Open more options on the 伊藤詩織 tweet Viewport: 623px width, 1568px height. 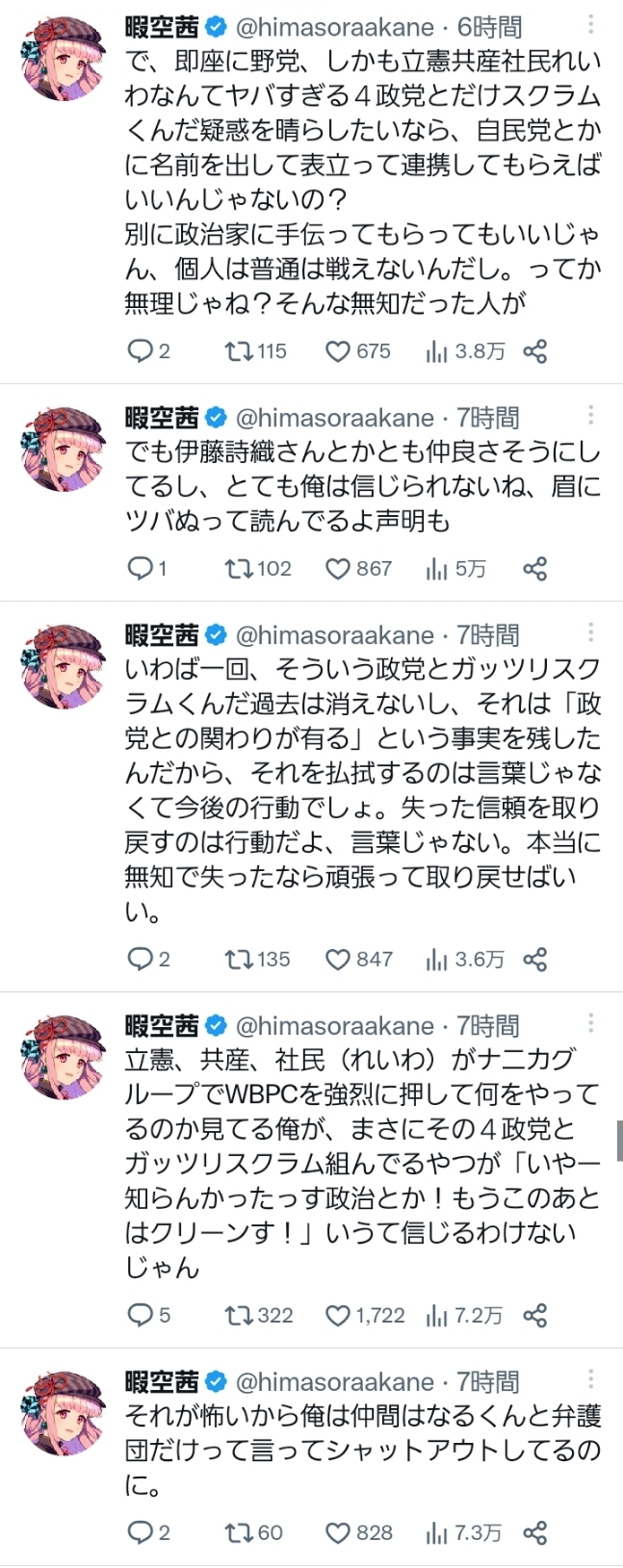pos(590,415)
